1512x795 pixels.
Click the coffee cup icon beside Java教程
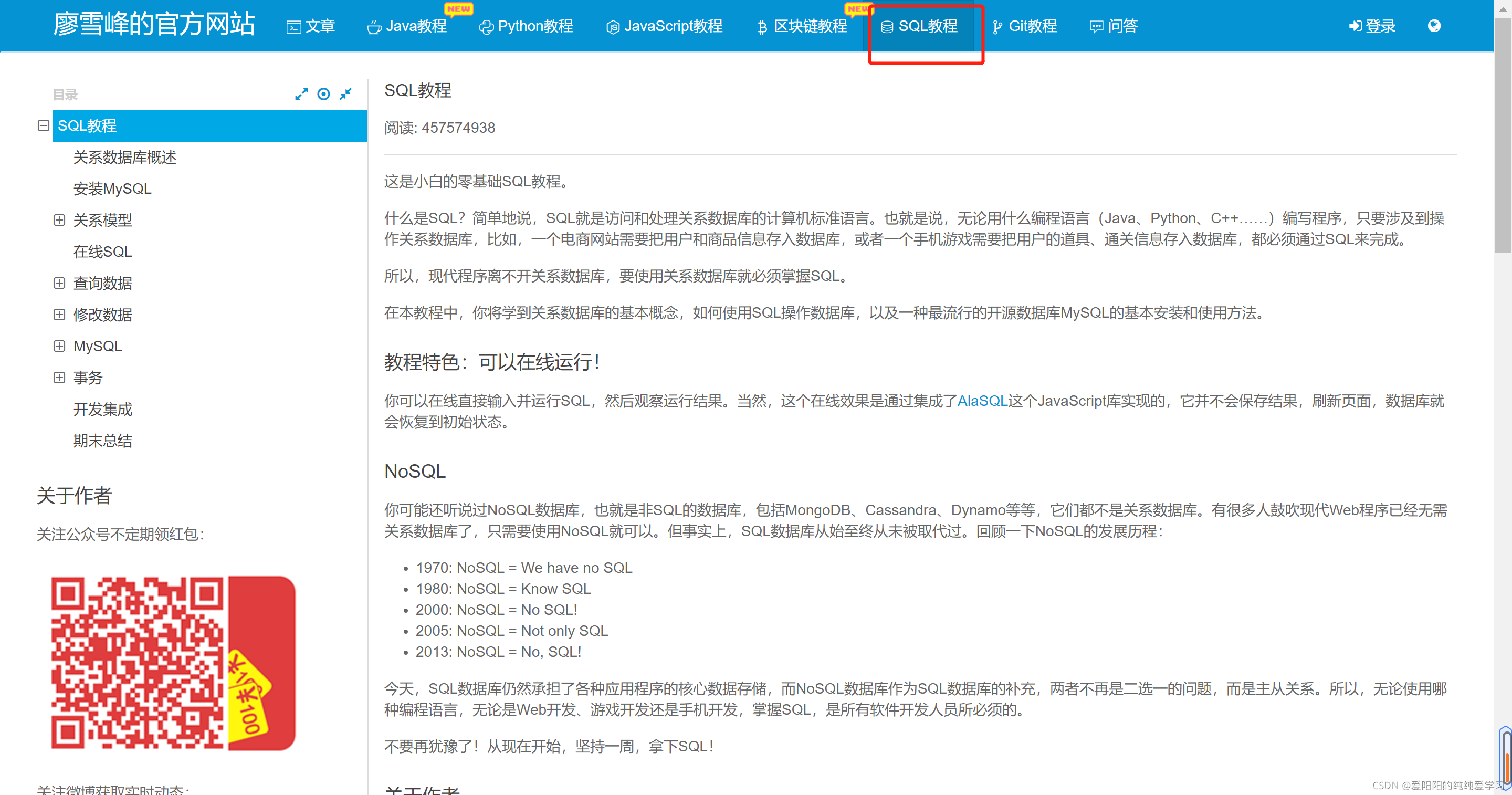(374, 27)
